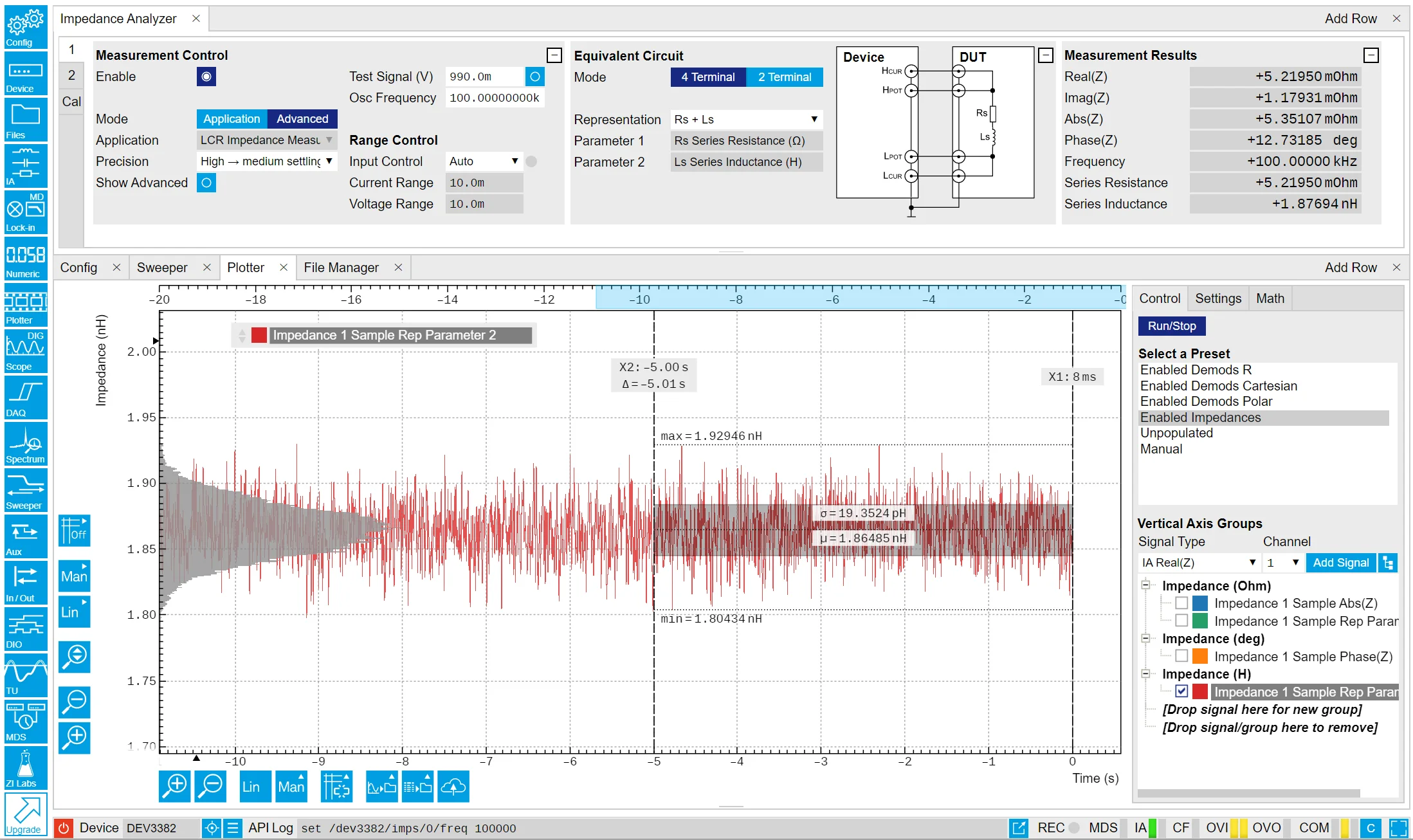Collapse the Impedance (H) tree group

tap(1145, 674)
